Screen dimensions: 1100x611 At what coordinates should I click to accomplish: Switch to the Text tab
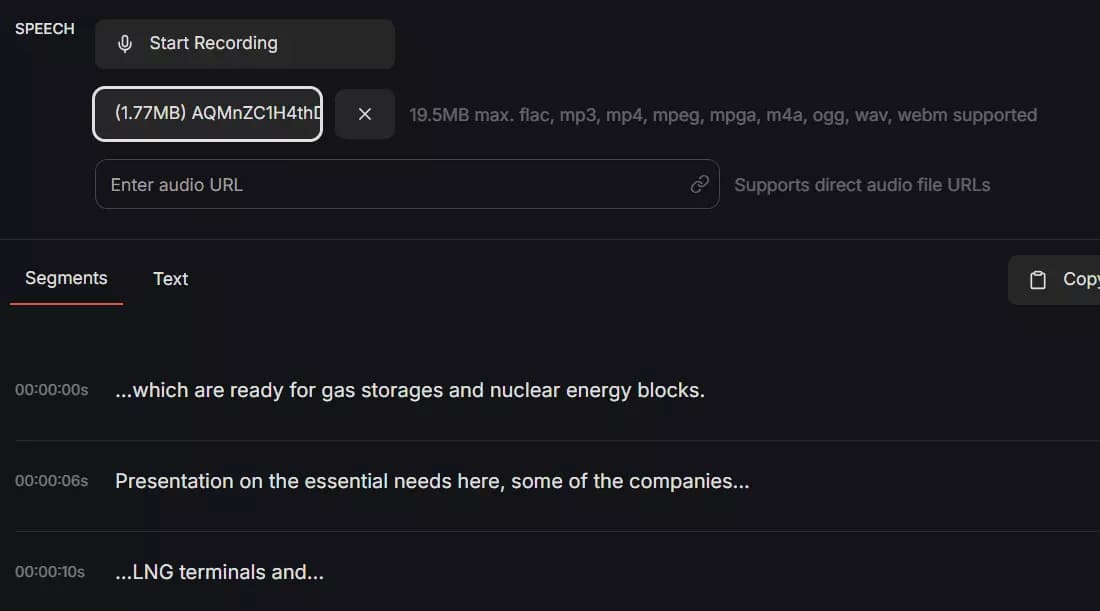(170, 279)
